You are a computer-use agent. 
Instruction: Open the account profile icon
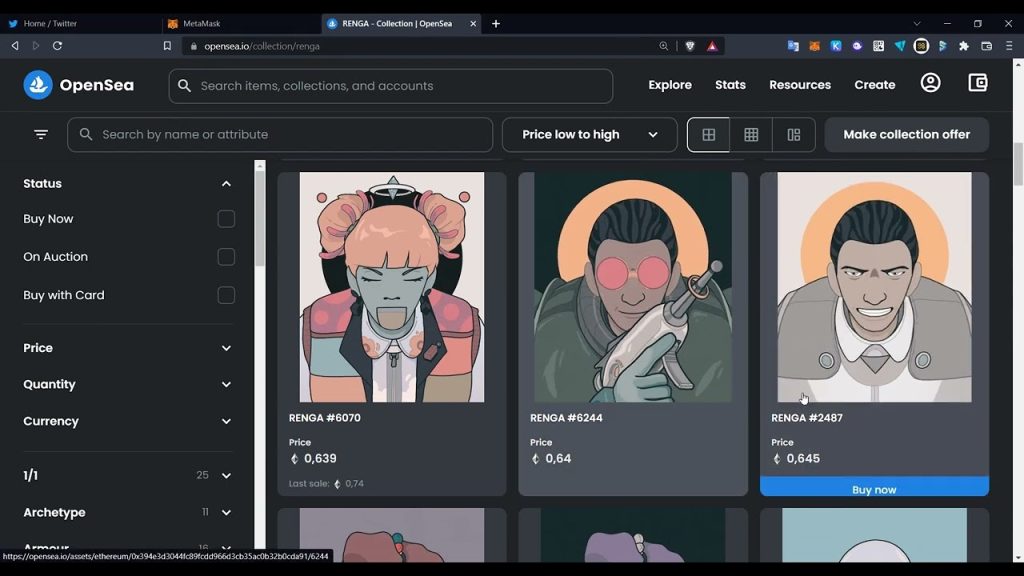[930, 83]
